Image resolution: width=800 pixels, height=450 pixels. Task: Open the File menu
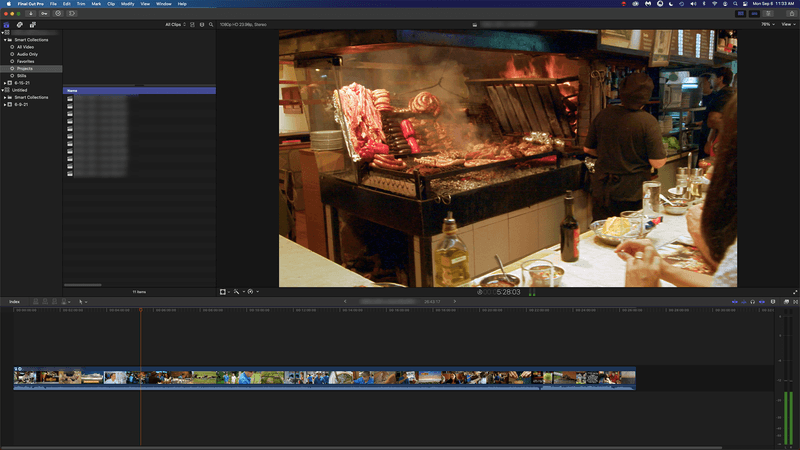53,4
